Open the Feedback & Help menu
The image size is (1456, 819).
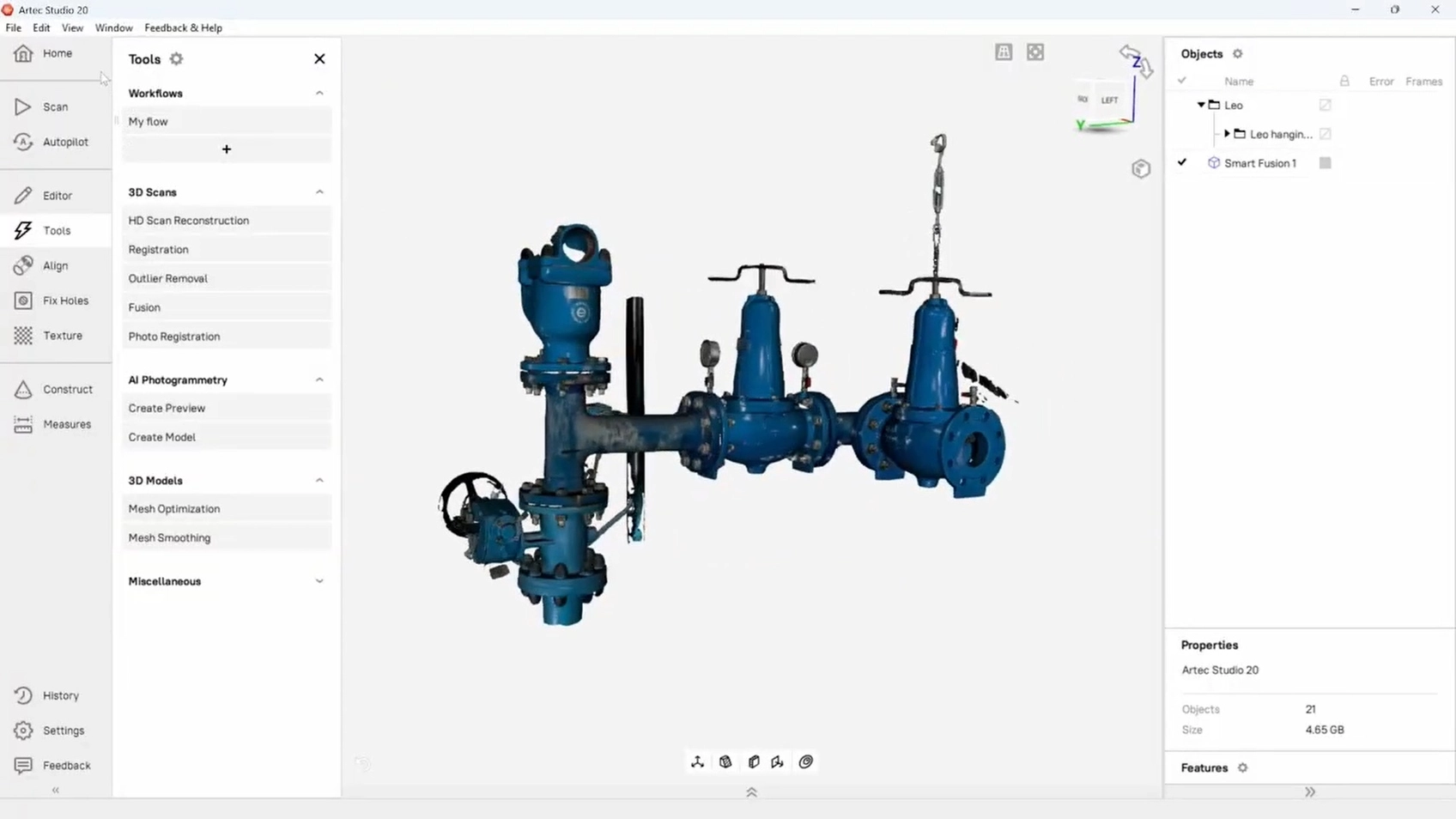click(183, 27)
